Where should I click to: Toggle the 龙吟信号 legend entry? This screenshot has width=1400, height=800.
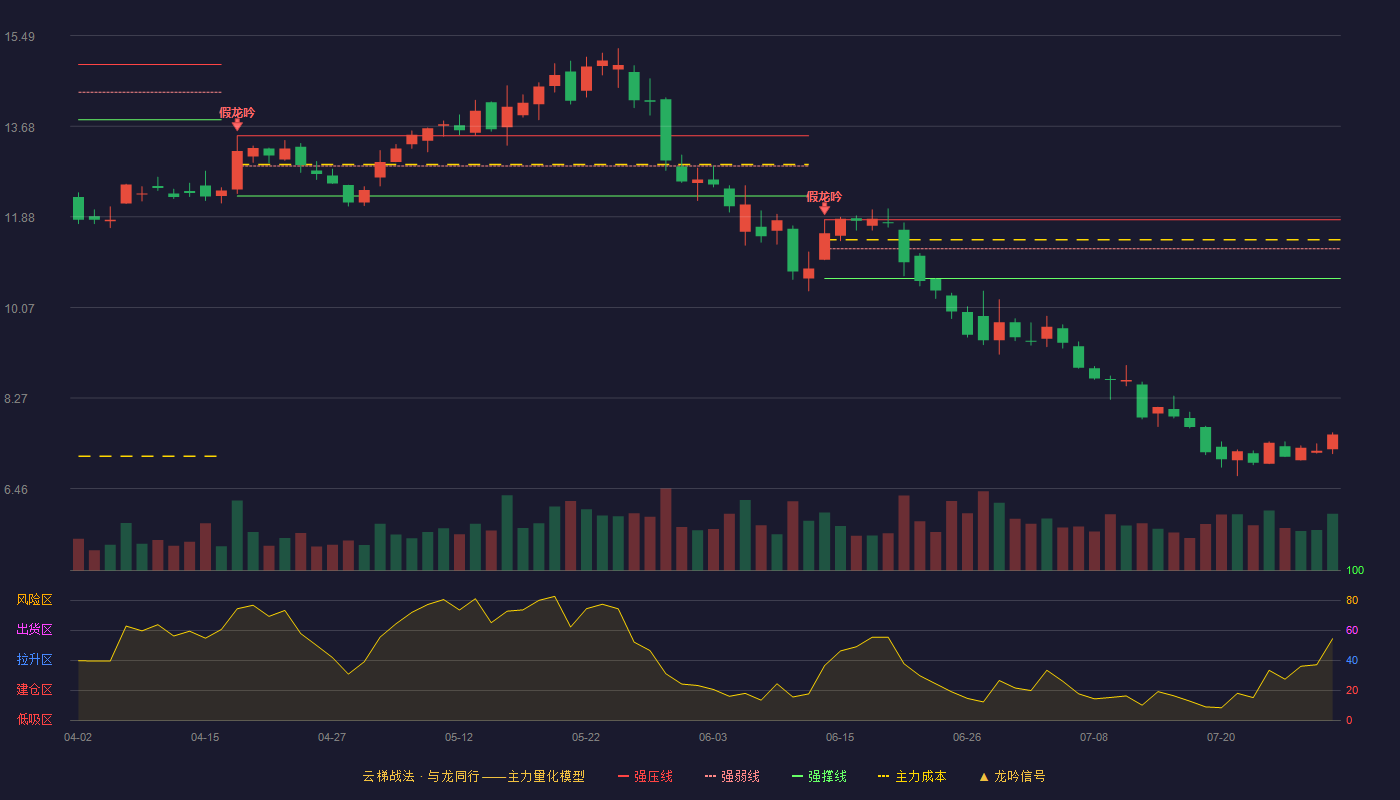[1012, 776]
